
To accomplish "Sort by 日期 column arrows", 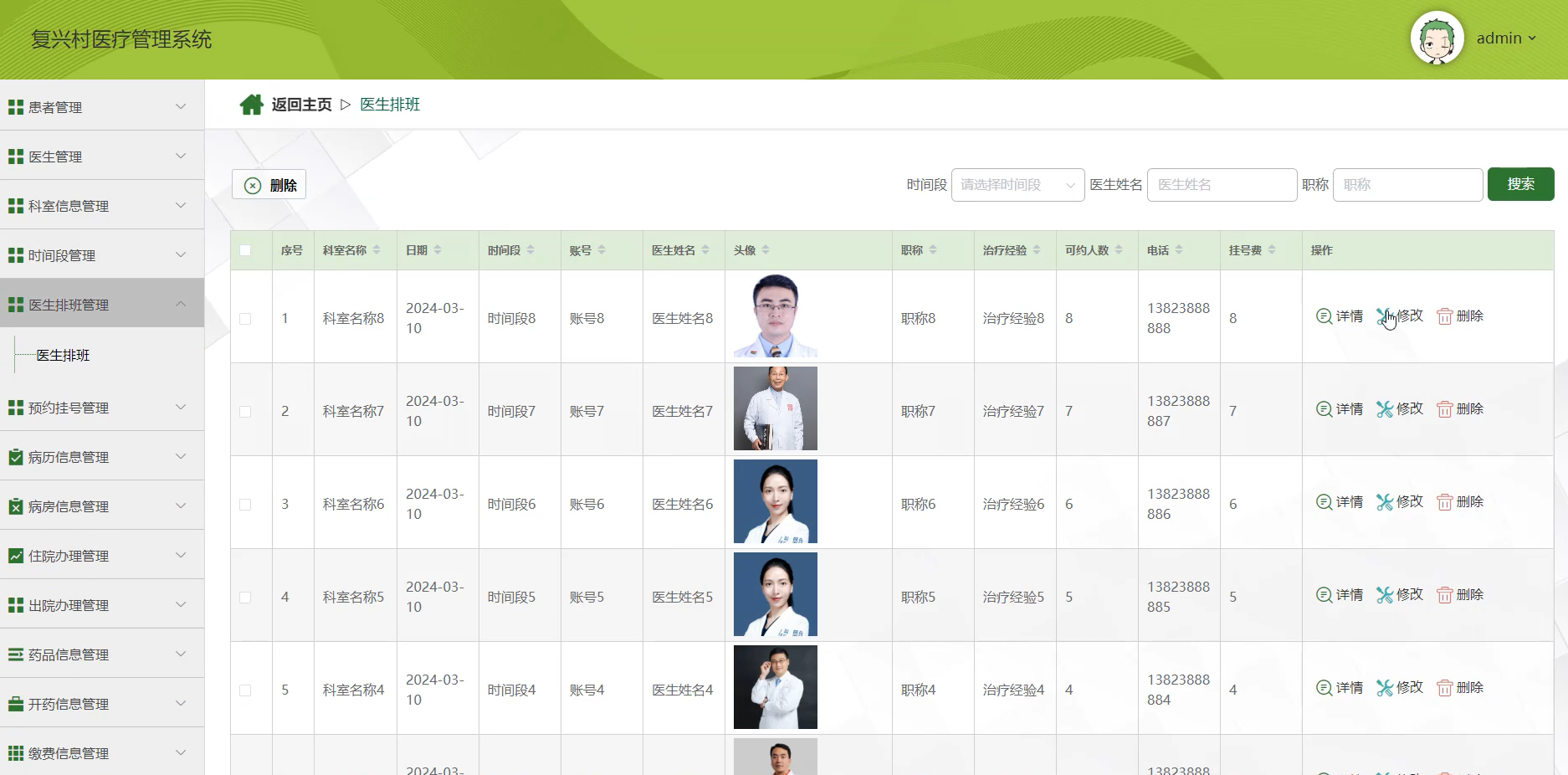I will [438, 250].
